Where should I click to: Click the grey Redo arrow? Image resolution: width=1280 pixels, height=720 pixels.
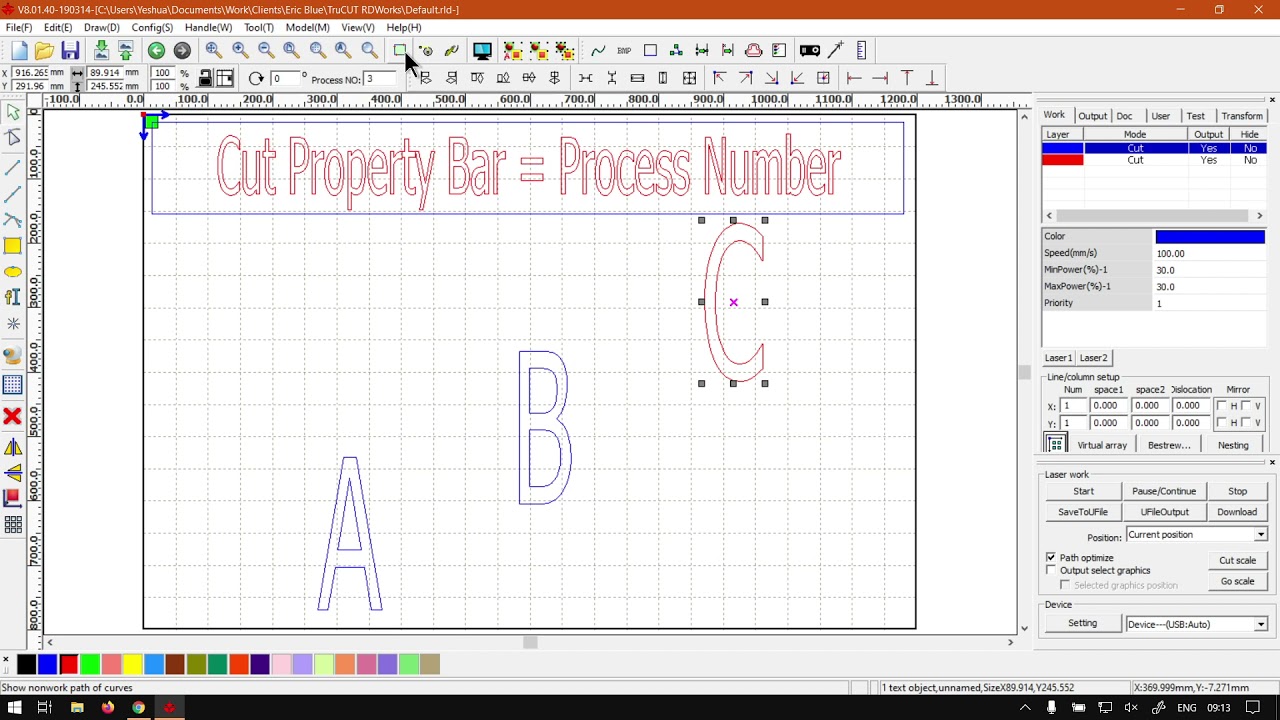tap(182, 51)
